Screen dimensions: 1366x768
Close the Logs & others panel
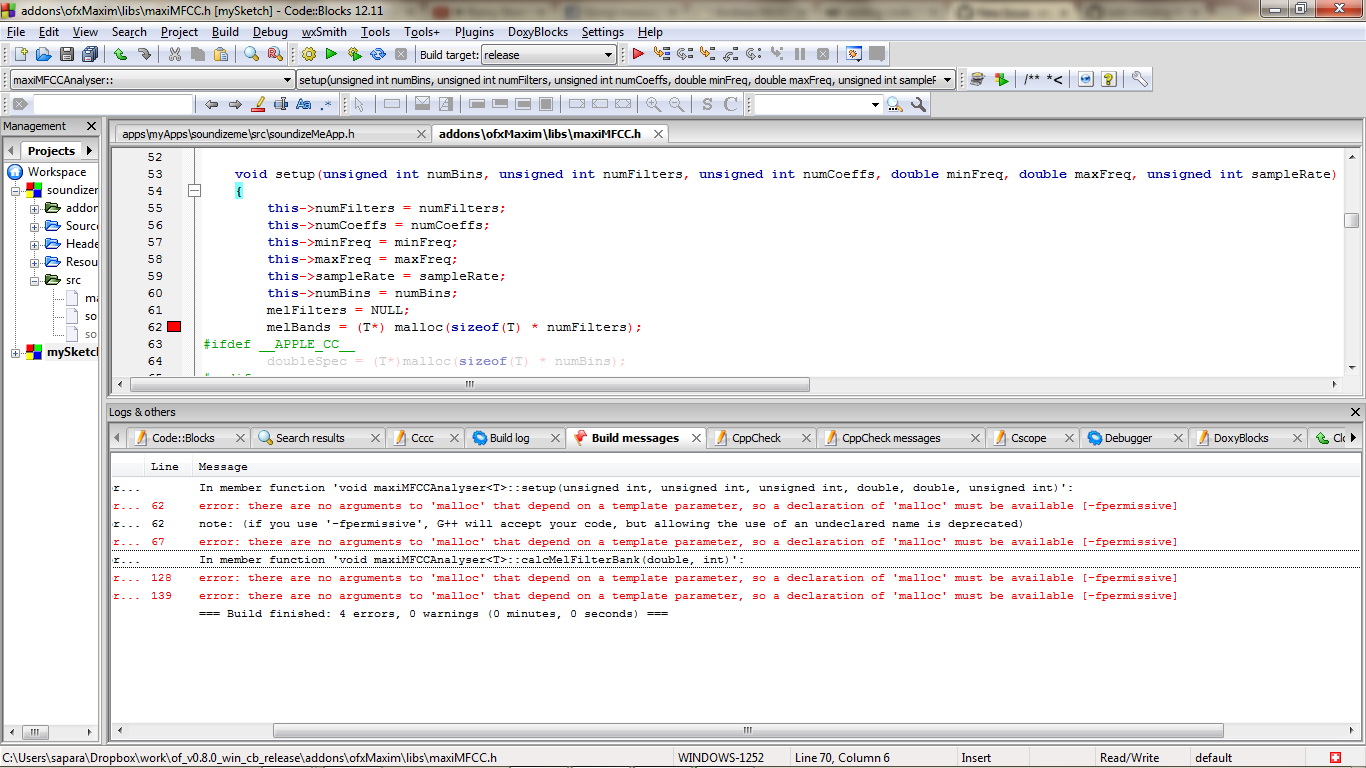click(1355, 412)
